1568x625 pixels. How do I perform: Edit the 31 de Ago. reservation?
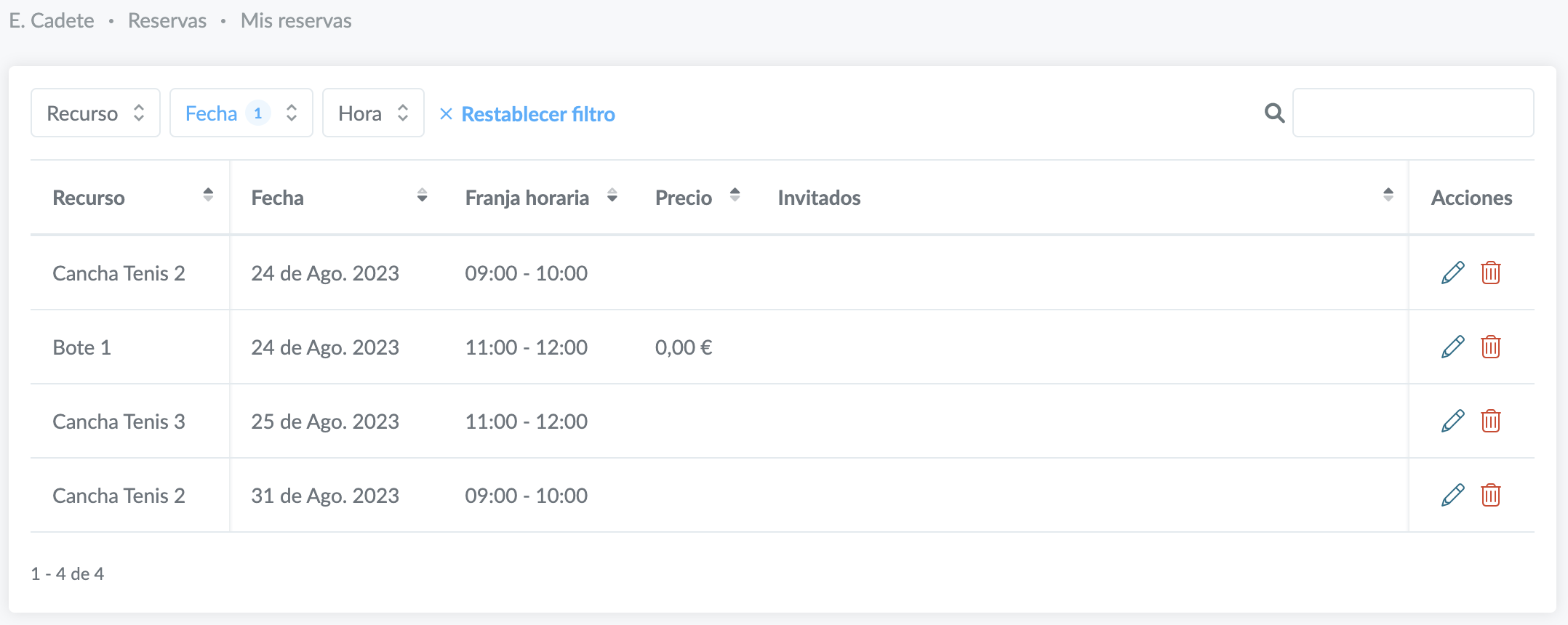1452,495
